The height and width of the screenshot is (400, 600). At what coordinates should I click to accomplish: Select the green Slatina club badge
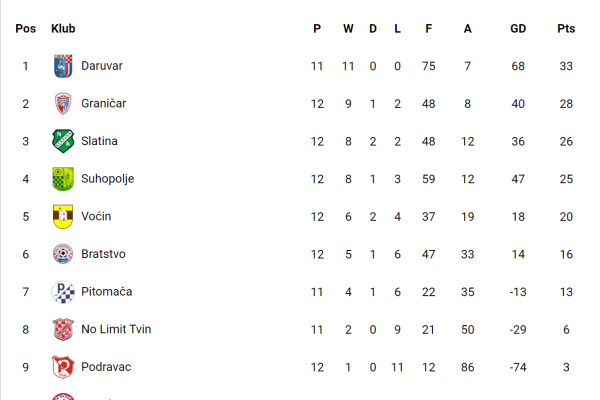click(x=63, y=141)
